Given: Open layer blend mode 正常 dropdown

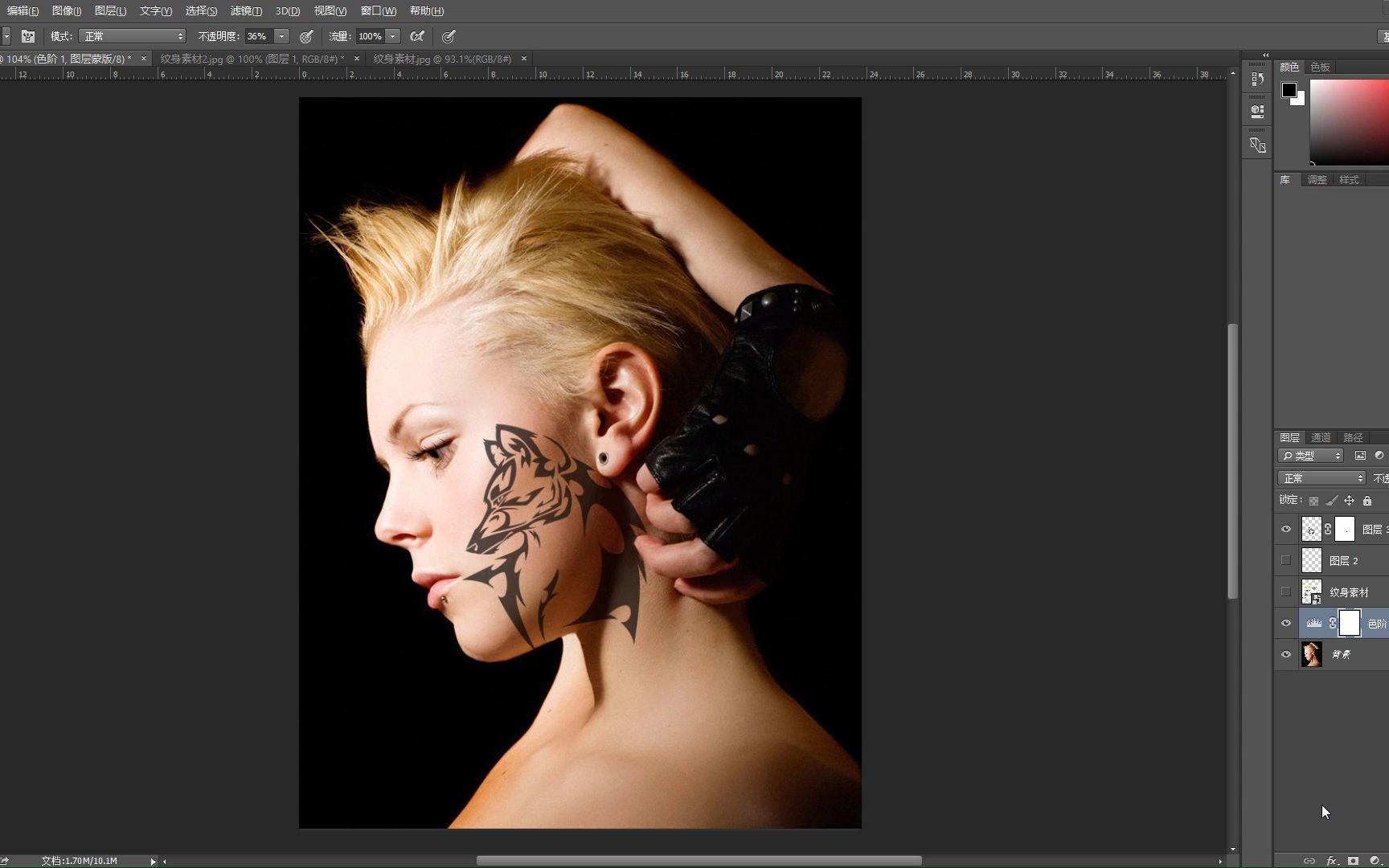Looking at the screenshot, I should 1321,478.
